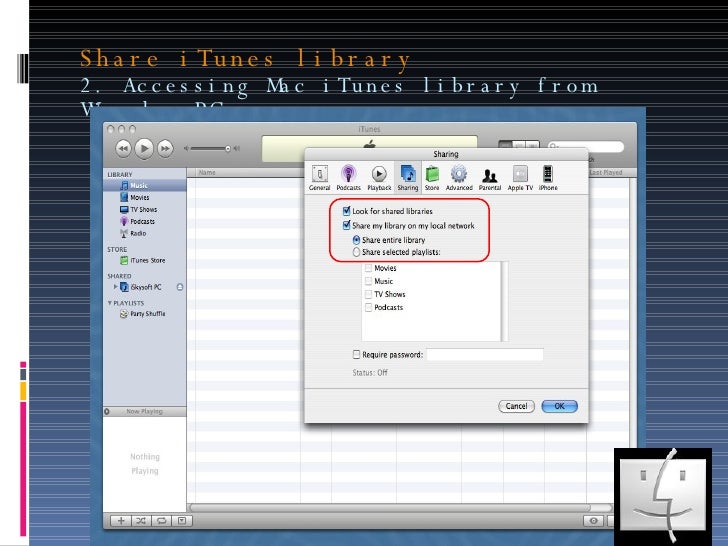Enable the Require password checkbox
The width and height of the screenshot is (728, 546).
coord(357,354)
